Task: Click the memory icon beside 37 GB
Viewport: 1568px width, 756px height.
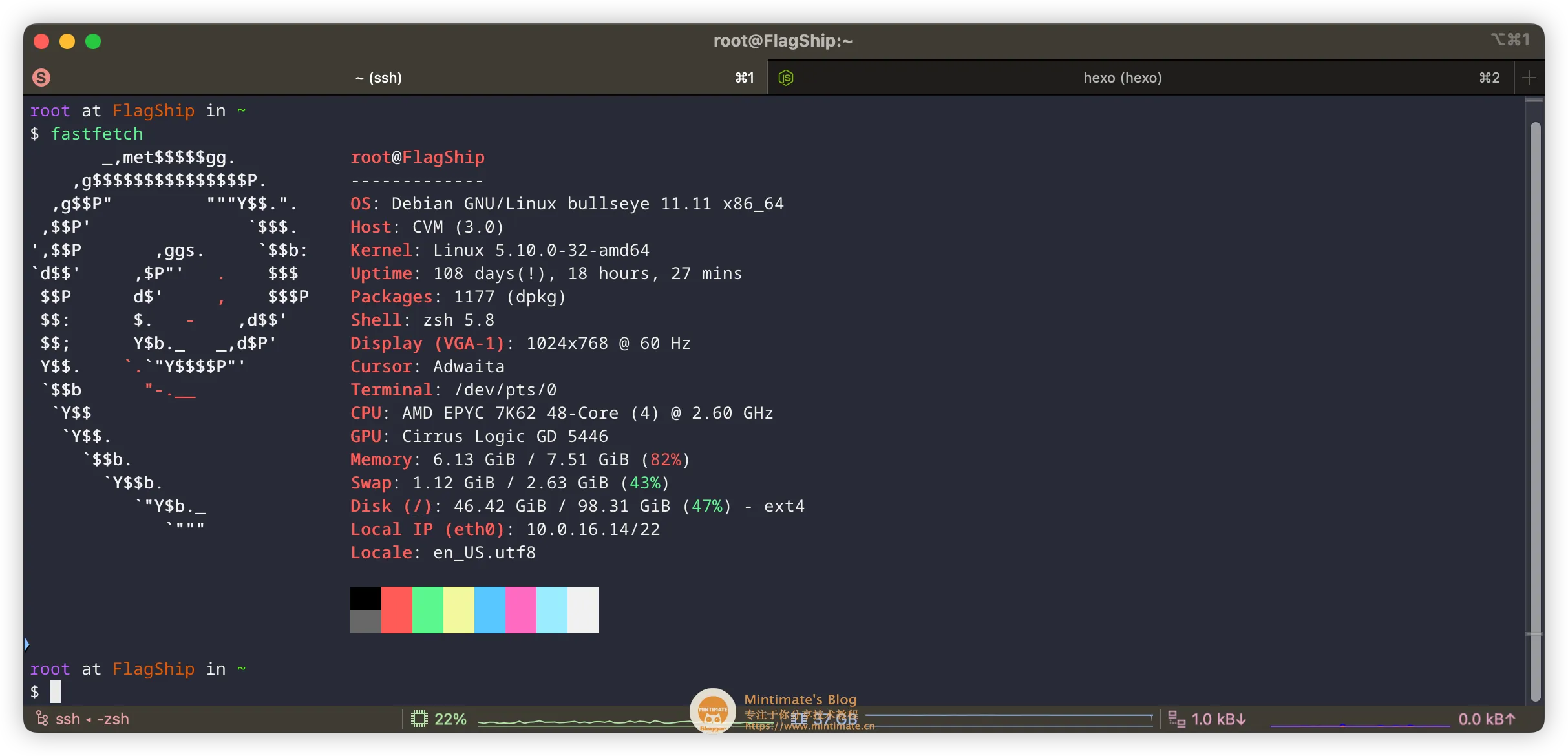Action: [799, 719]
